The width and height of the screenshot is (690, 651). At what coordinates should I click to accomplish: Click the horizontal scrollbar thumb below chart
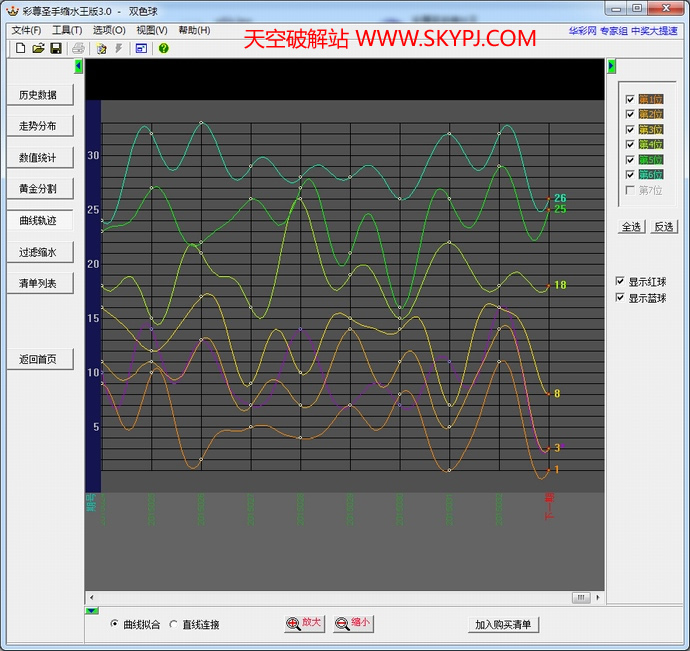pyautogui.click(x=580, y=597)
